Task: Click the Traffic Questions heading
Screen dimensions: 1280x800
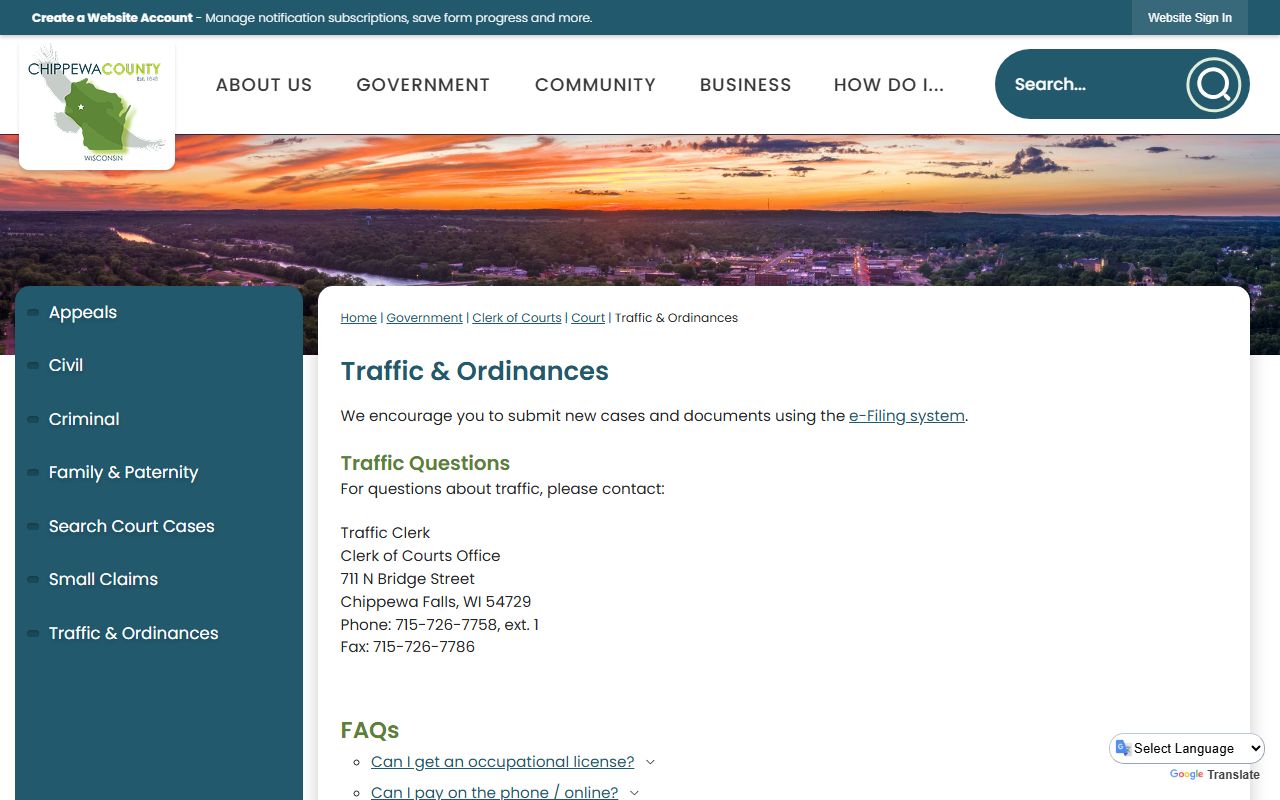Action: (x=425, y=463)
